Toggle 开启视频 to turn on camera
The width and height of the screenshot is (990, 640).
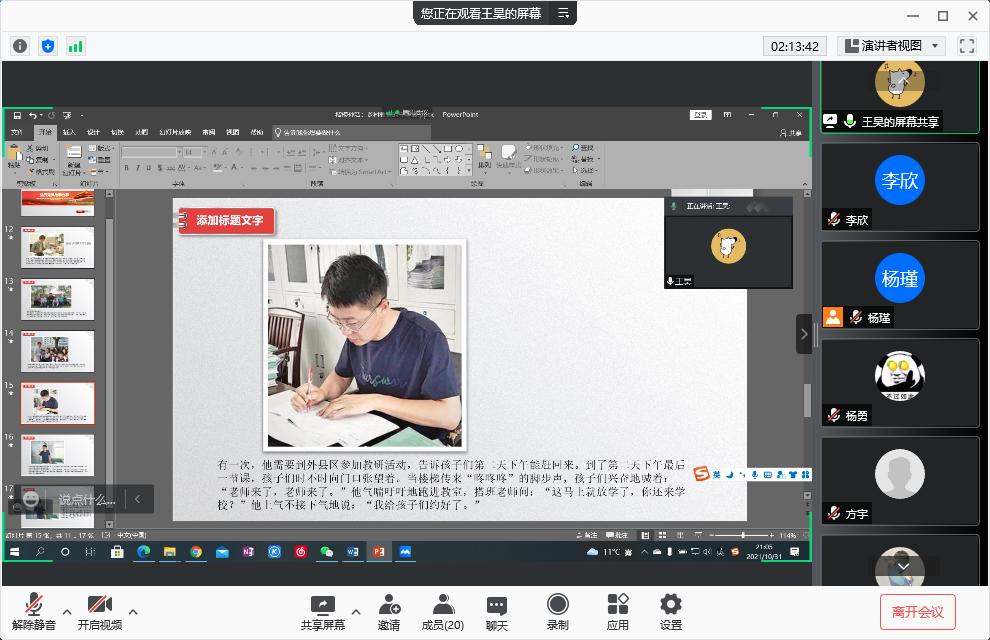[99, 611]
